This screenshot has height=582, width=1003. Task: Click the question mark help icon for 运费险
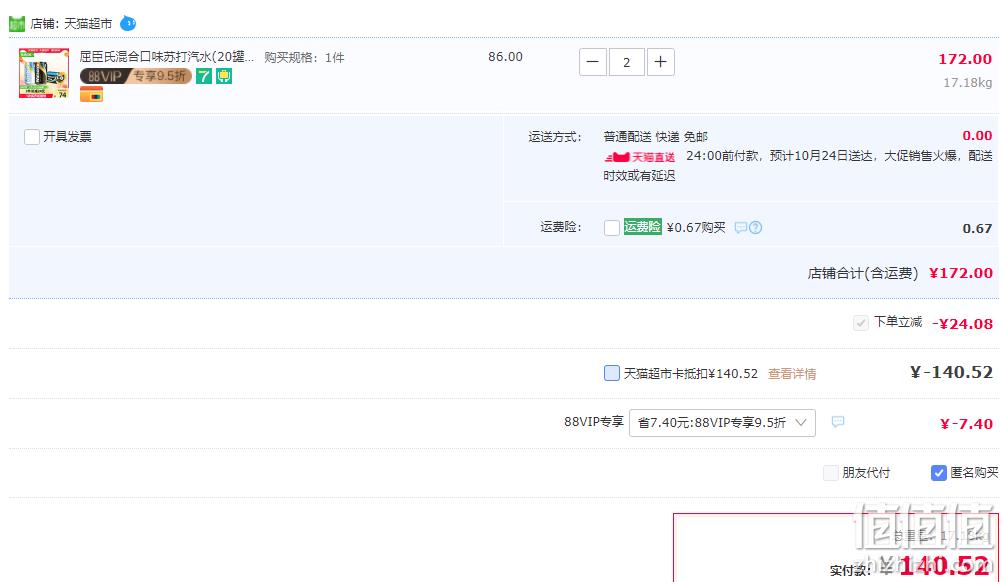[x=755, y=228]
